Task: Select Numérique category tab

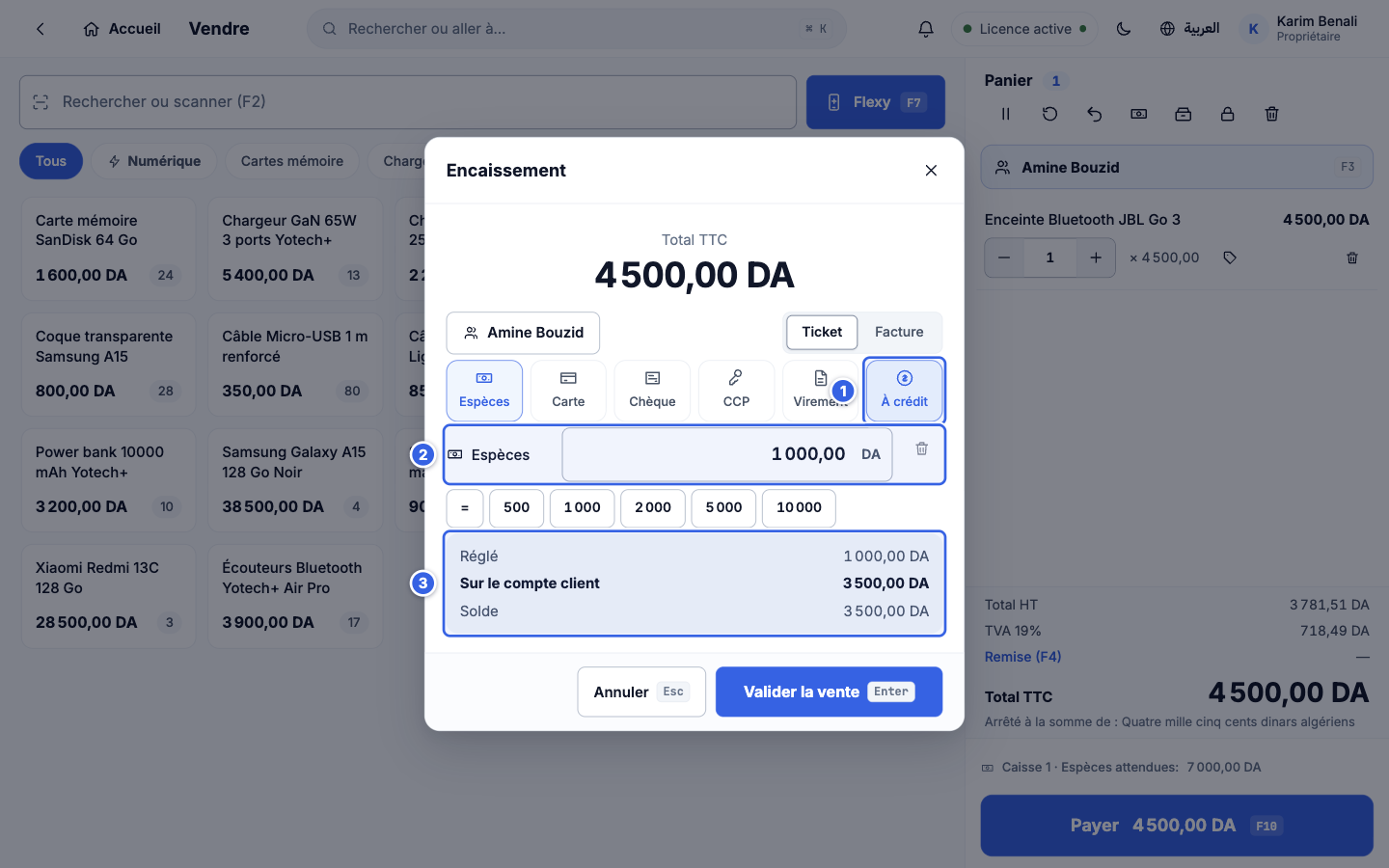Action: click(154, 161)
